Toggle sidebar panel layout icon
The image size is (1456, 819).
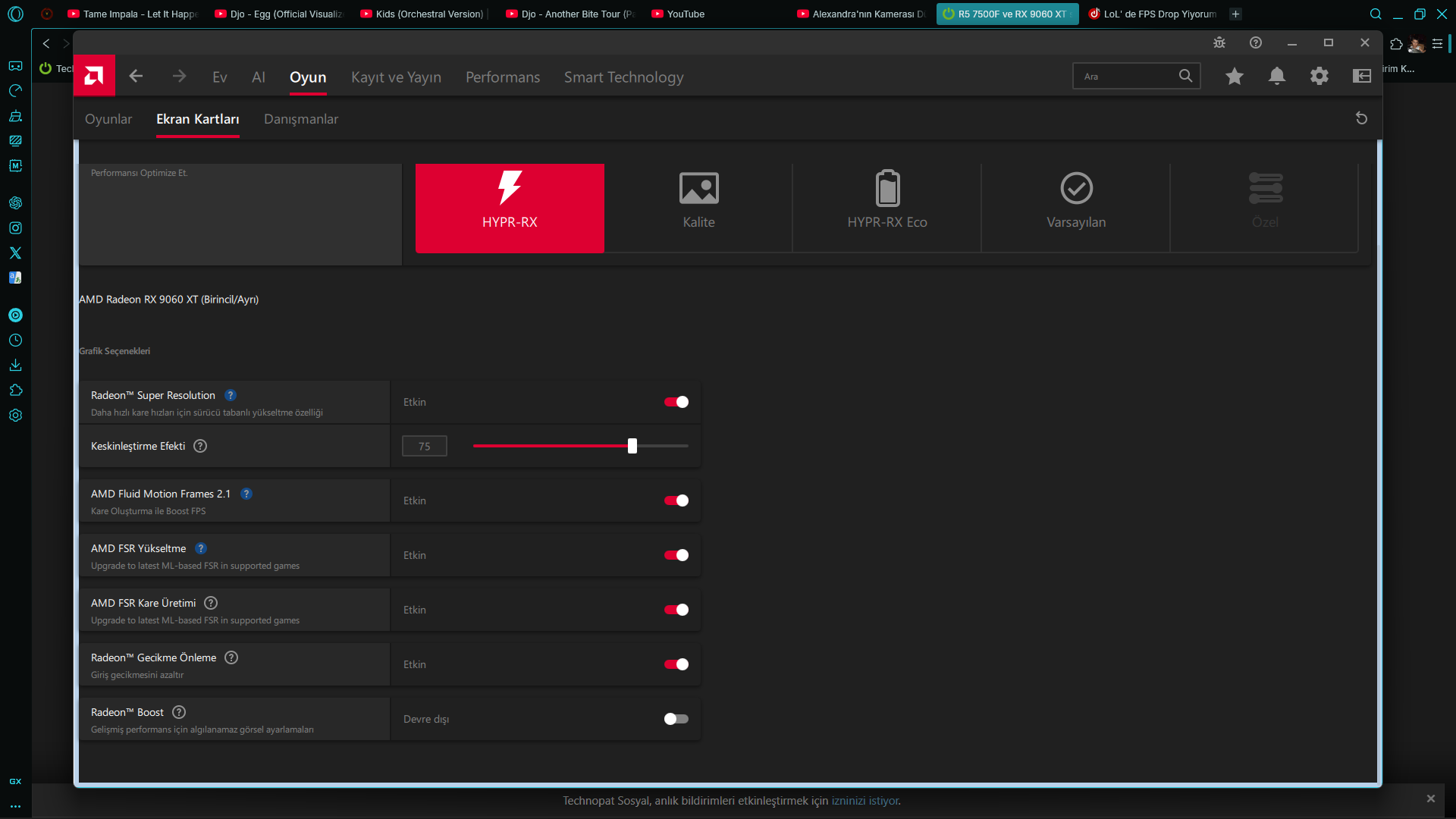(x=1362, y=76)
